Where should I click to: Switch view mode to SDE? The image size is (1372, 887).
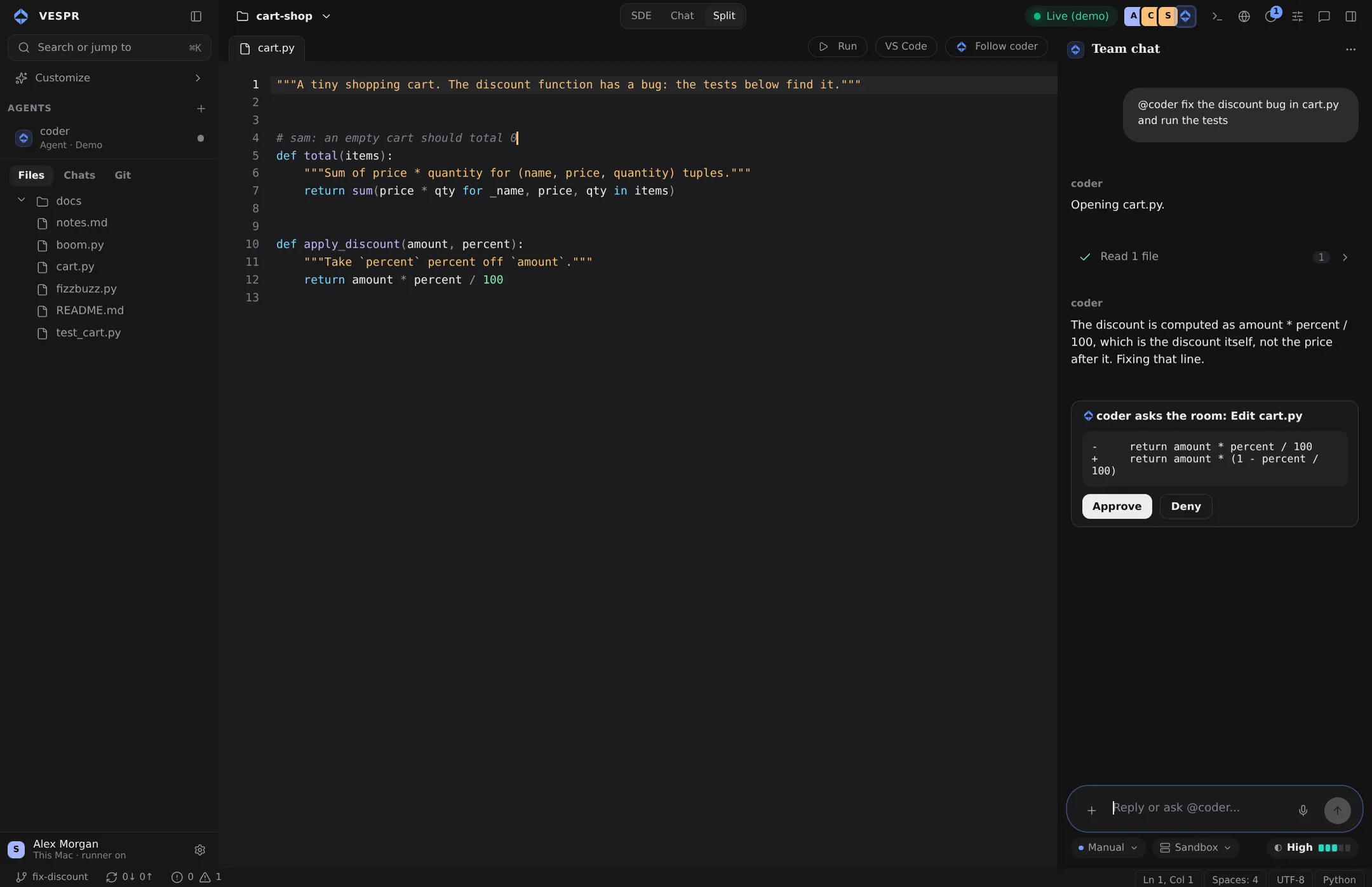[x=641, y=16]
